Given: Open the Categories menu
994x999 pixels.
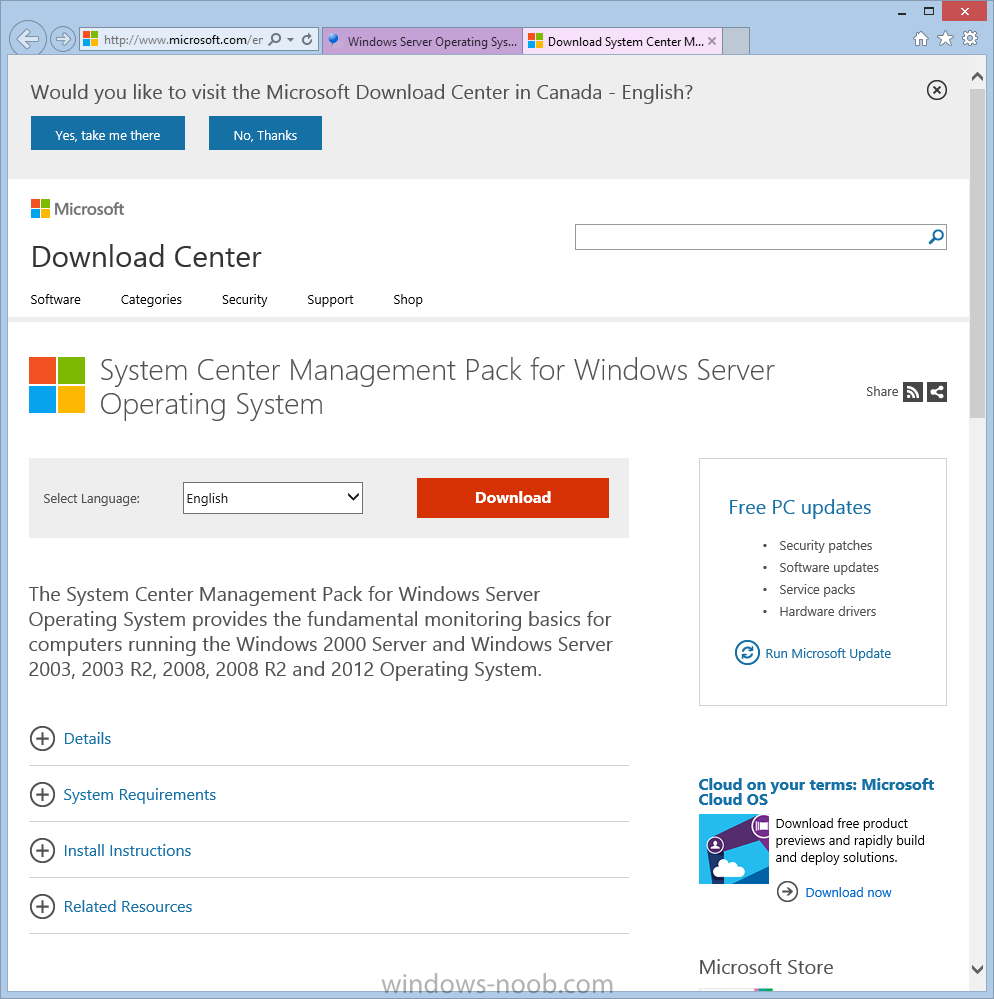Looking at the screenshot, I should click(x=151, y=299).
